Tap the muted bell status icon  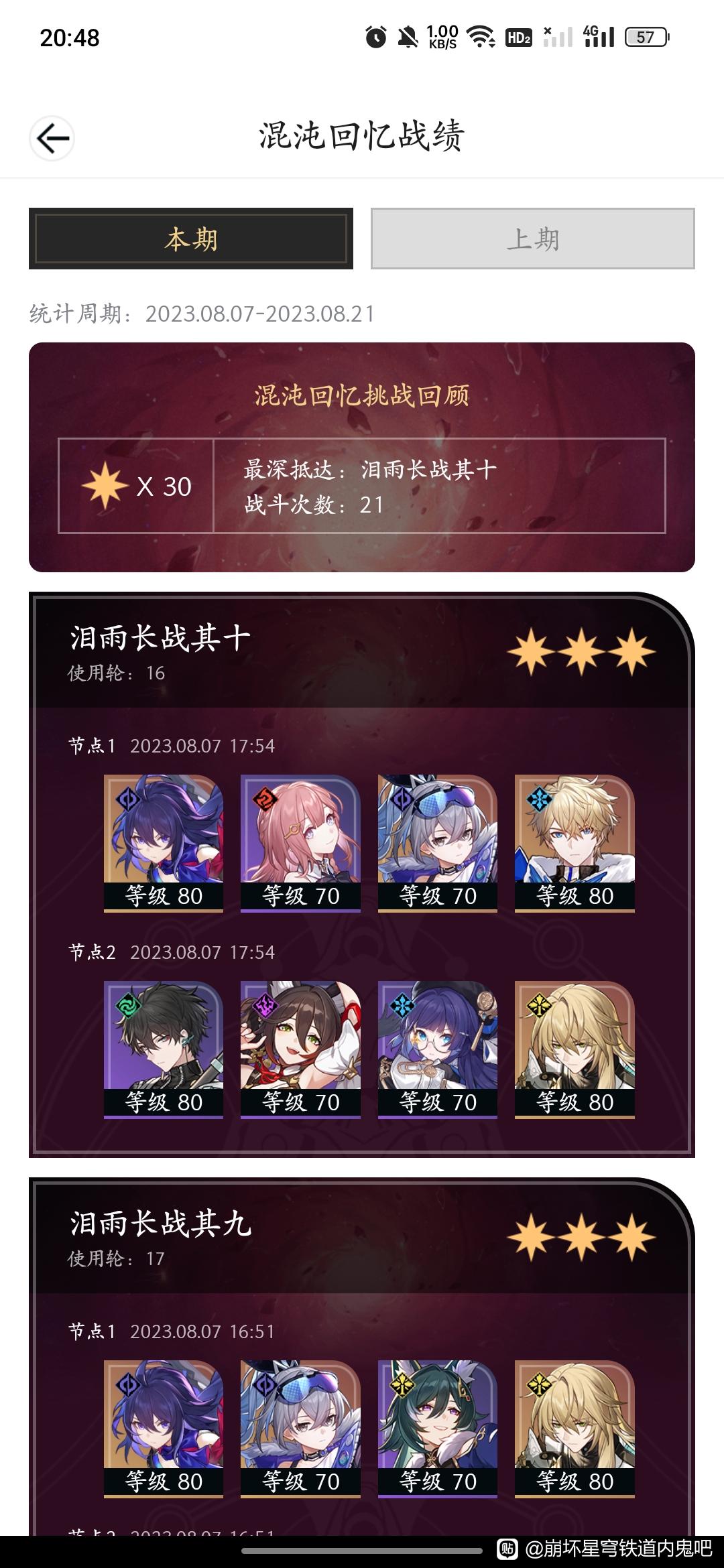408,37
